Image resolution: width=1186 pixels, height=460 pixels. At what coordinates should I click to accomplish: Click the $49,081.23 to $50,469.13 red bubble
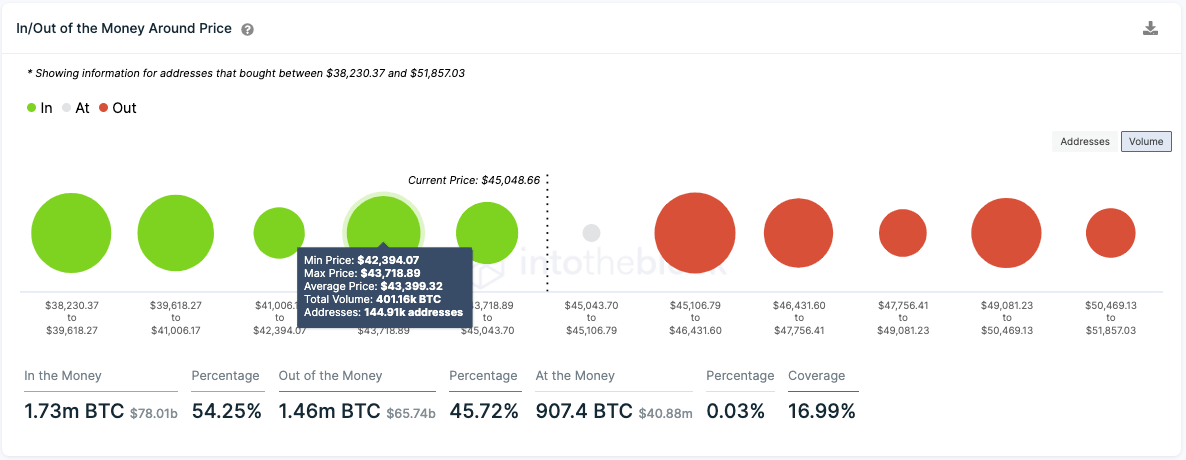pyautogui.click(x=1006, y=233)
